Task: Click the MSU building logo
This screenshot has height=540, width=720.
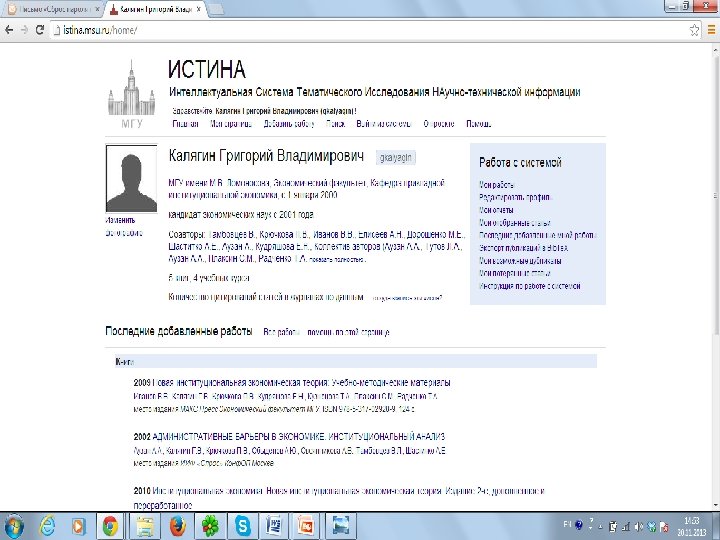Action: click(132, 94)
